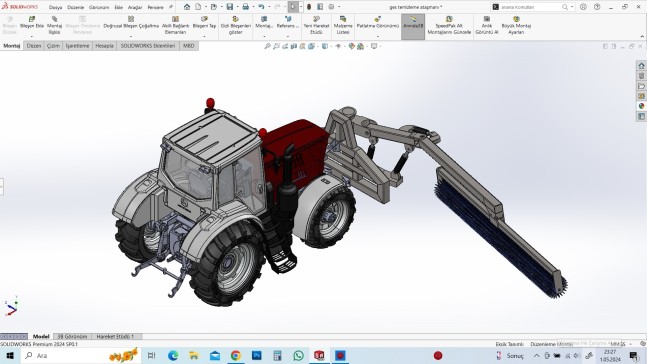Click Apply Scene icon in view toolbar
647x364 pixels.
(x=361, y=46)
